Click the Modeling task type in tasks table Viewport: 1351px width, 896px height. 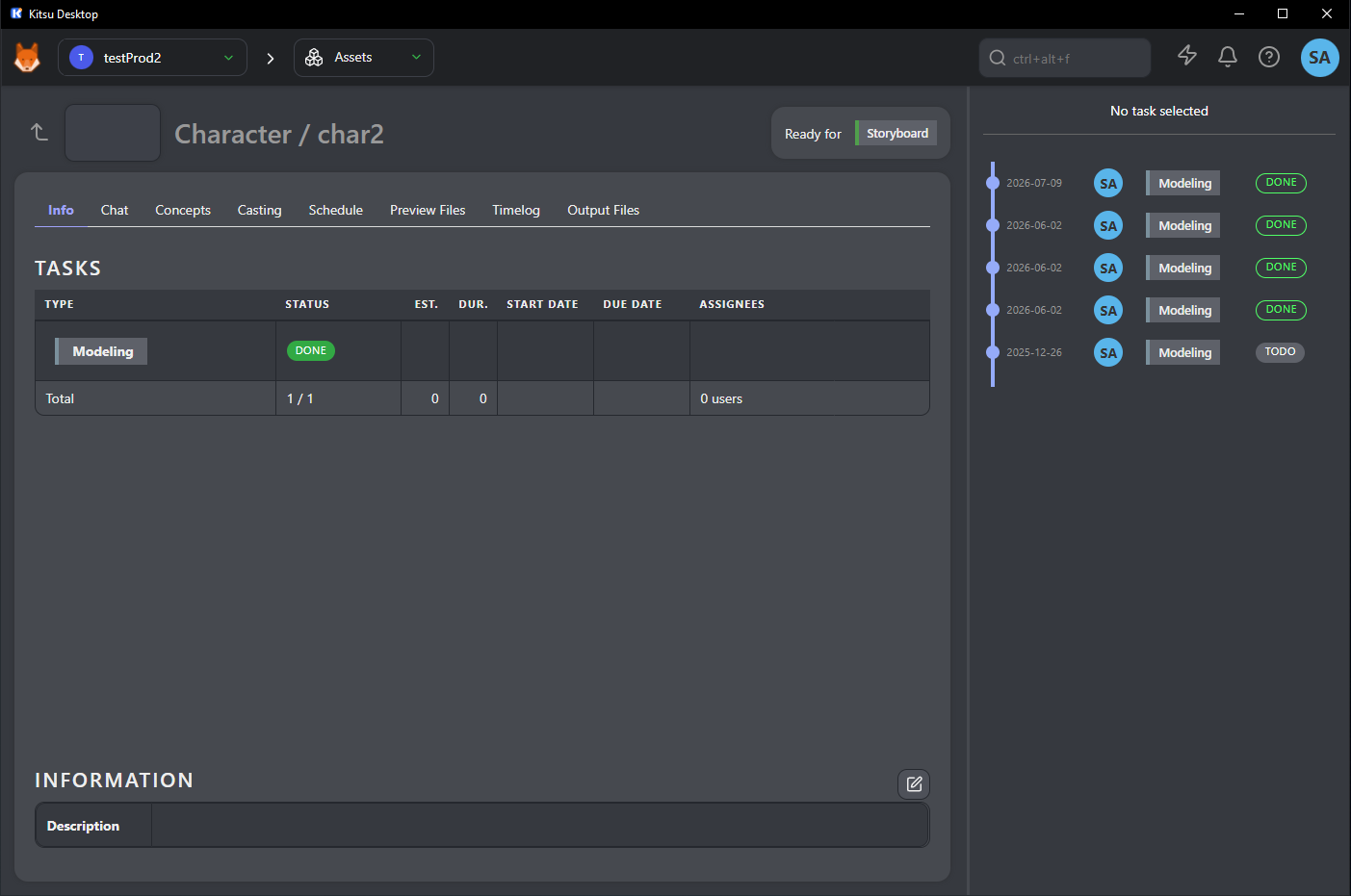[x=101, y=351]
